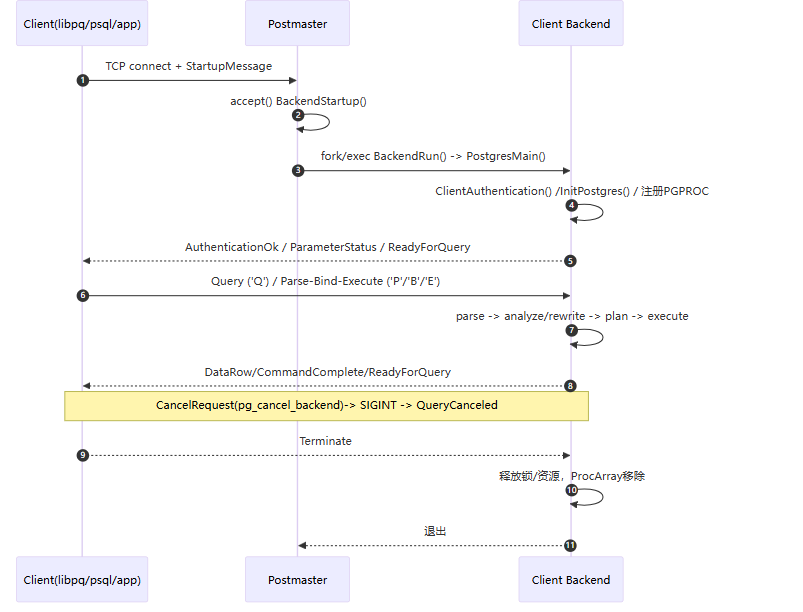The height and width of the screenshot is (612, 803).
Task: Select the step 2 marker on Postmaster lifeline
Action: tap(298, 115)
